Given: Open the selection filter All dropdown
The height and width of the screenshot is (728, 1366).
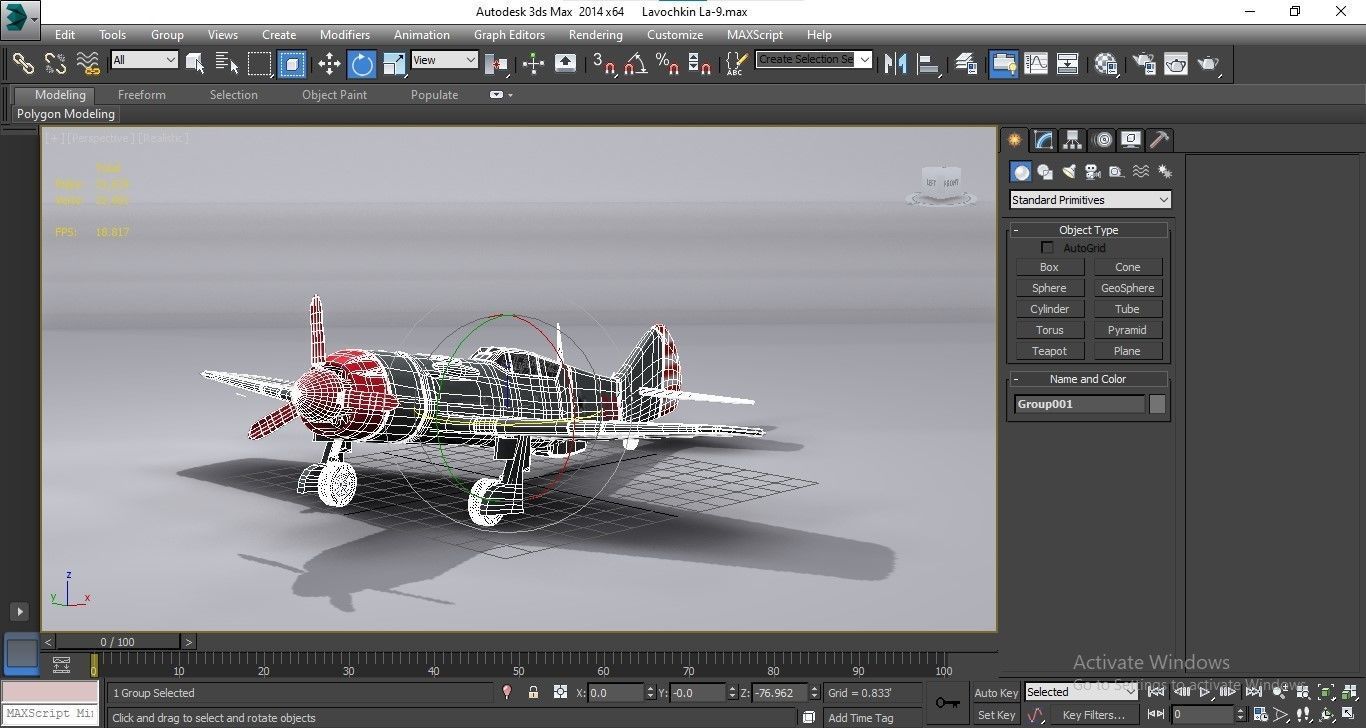Looking at the screenshot, I should (x=144, y=60).
